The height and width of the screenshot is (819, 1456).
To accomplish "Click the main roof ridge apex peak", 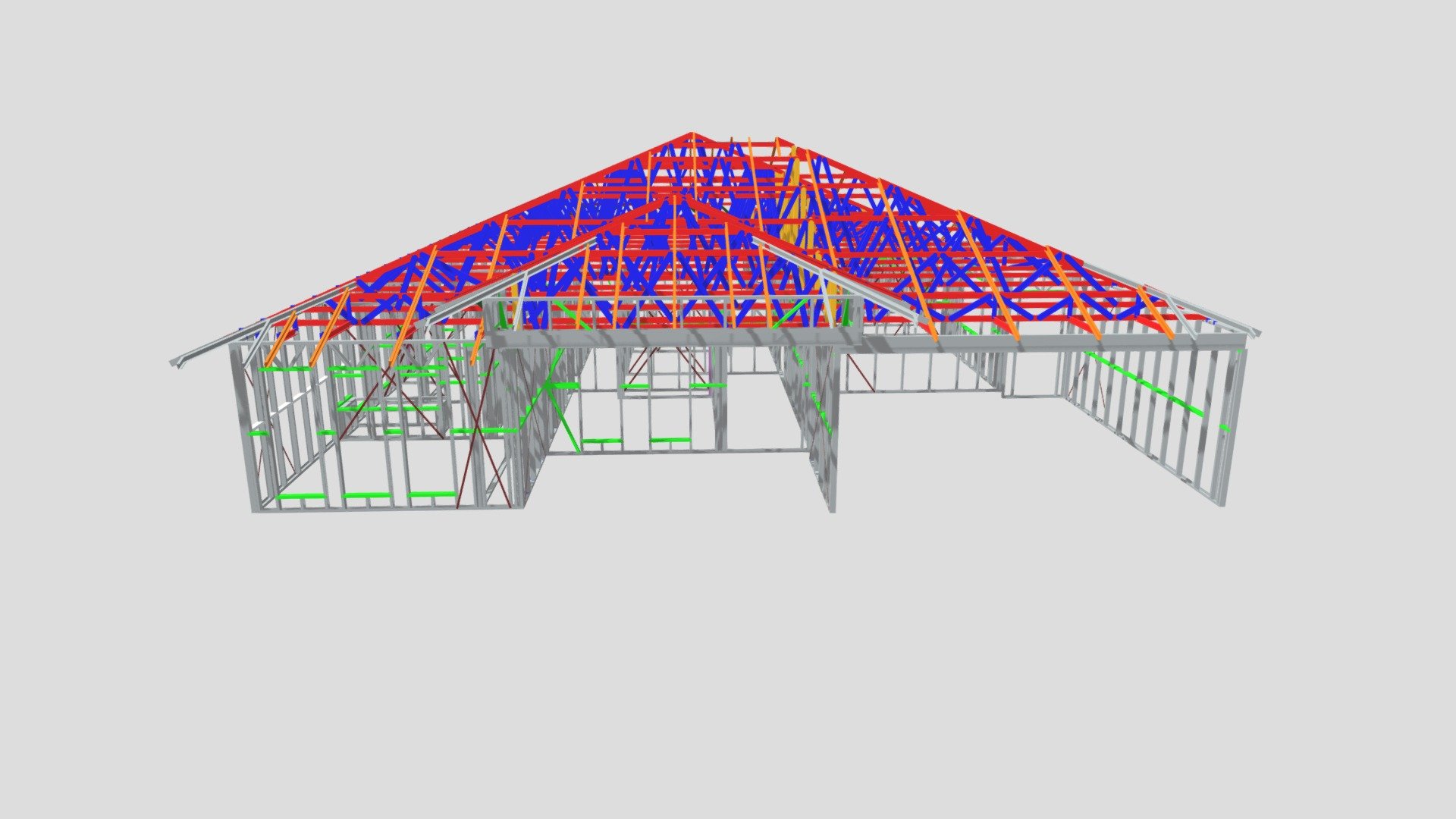I will coord(692,136).
